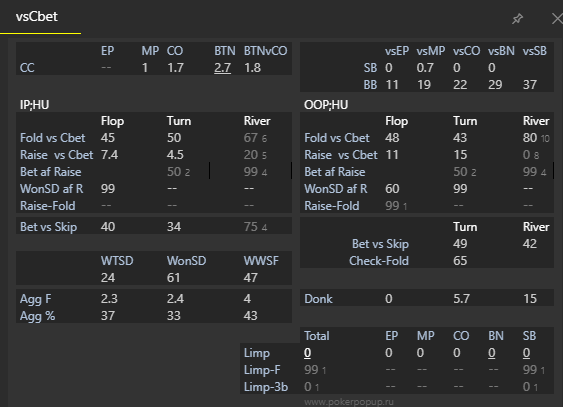Image resolution: width=563 pixels, height=407 pixels.
Task: Click the WTSD value 24
Action: click(x=108, y=278)
